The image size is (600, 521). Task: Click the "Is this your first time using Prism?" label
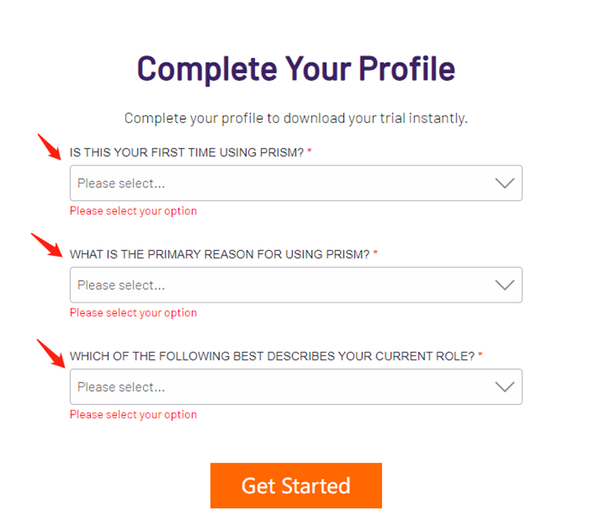tap(187, 152)
